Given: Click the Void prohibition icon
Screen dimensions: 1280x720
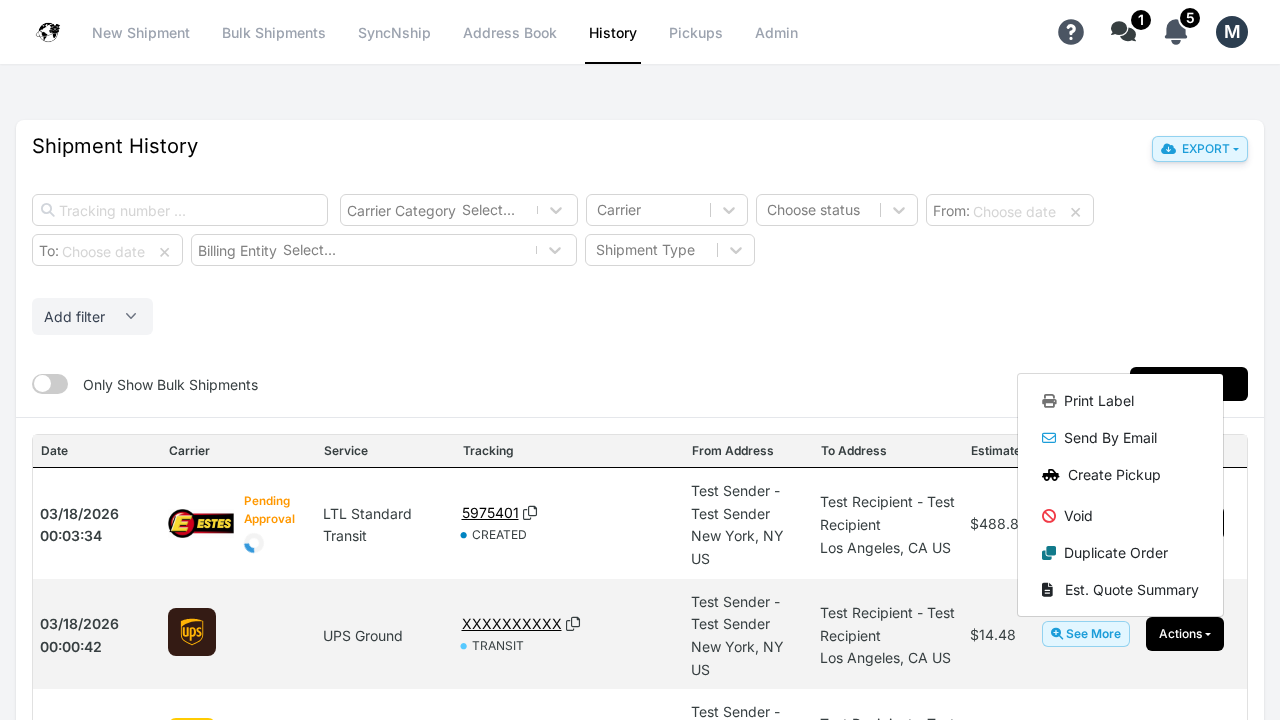Looking at the screenshot, I should (x=1048, y=515).
